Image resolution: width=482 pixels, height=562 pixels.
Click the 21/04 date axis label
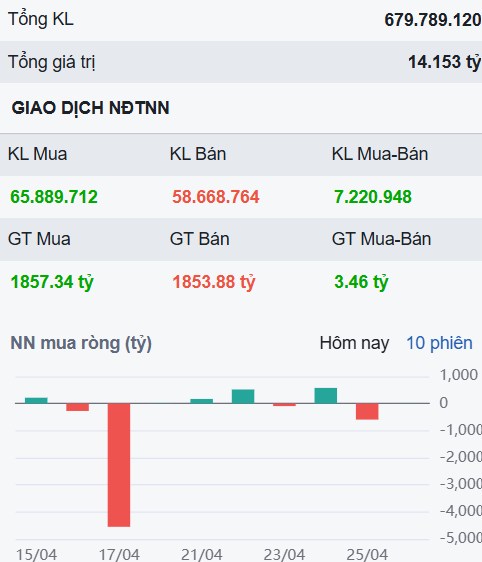[202, 554]
